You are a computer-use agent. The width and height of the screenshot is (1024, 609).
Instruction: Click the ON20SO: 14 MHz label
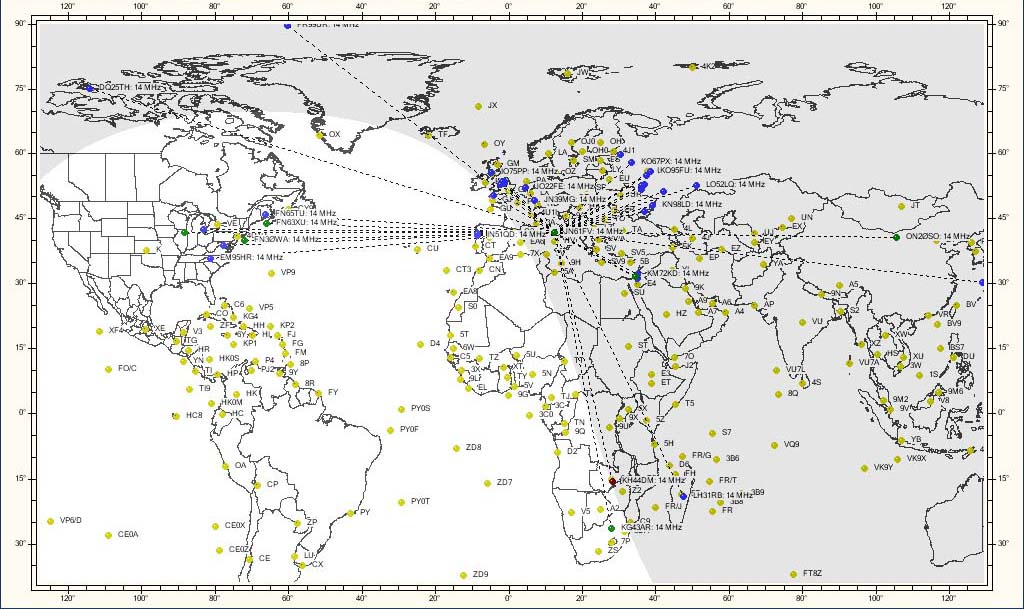click(937, 236)
